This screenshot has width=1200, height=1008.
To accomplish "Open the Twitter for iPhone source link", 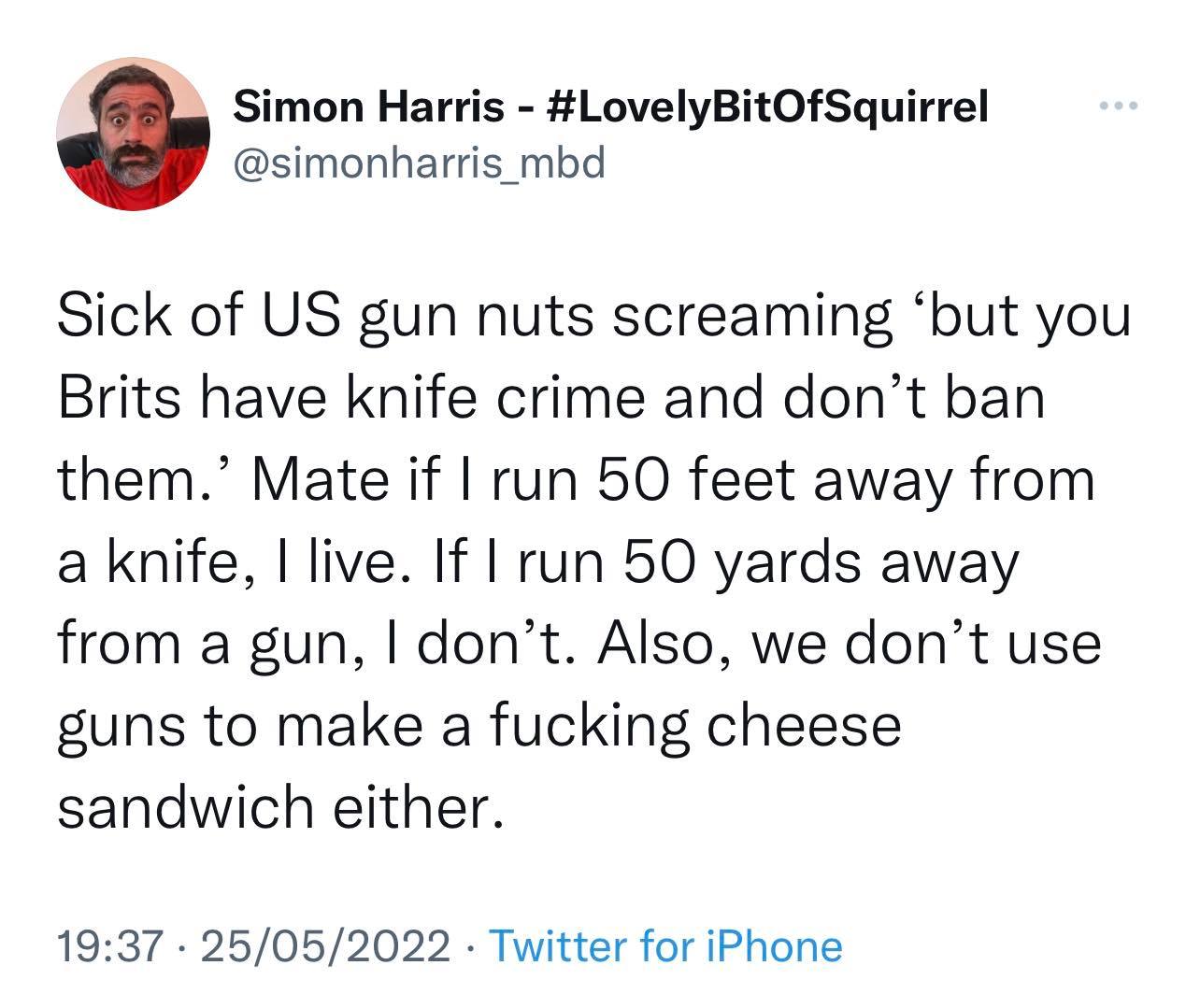I will tap(665, 946).
